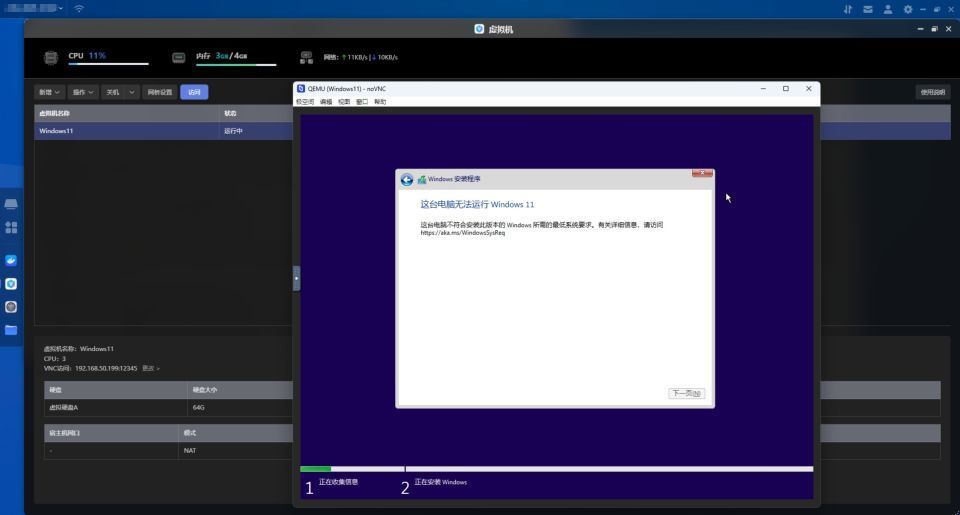960x515 pixels.
Task: Click the network icon in the stats bar
Action: (306, 58)
